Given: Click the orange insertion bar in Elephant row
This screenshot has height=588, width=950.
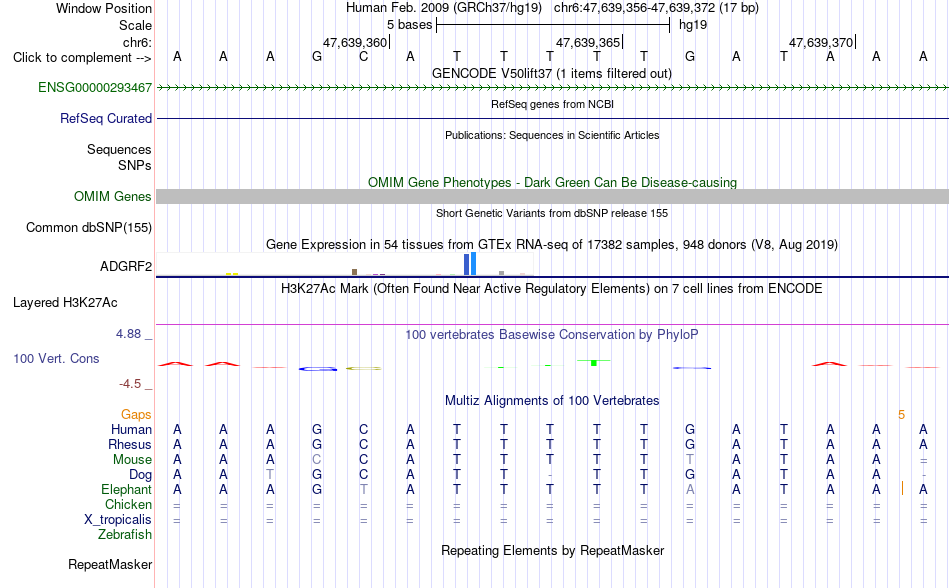Looking at the screenshot, I should point(902,488).
